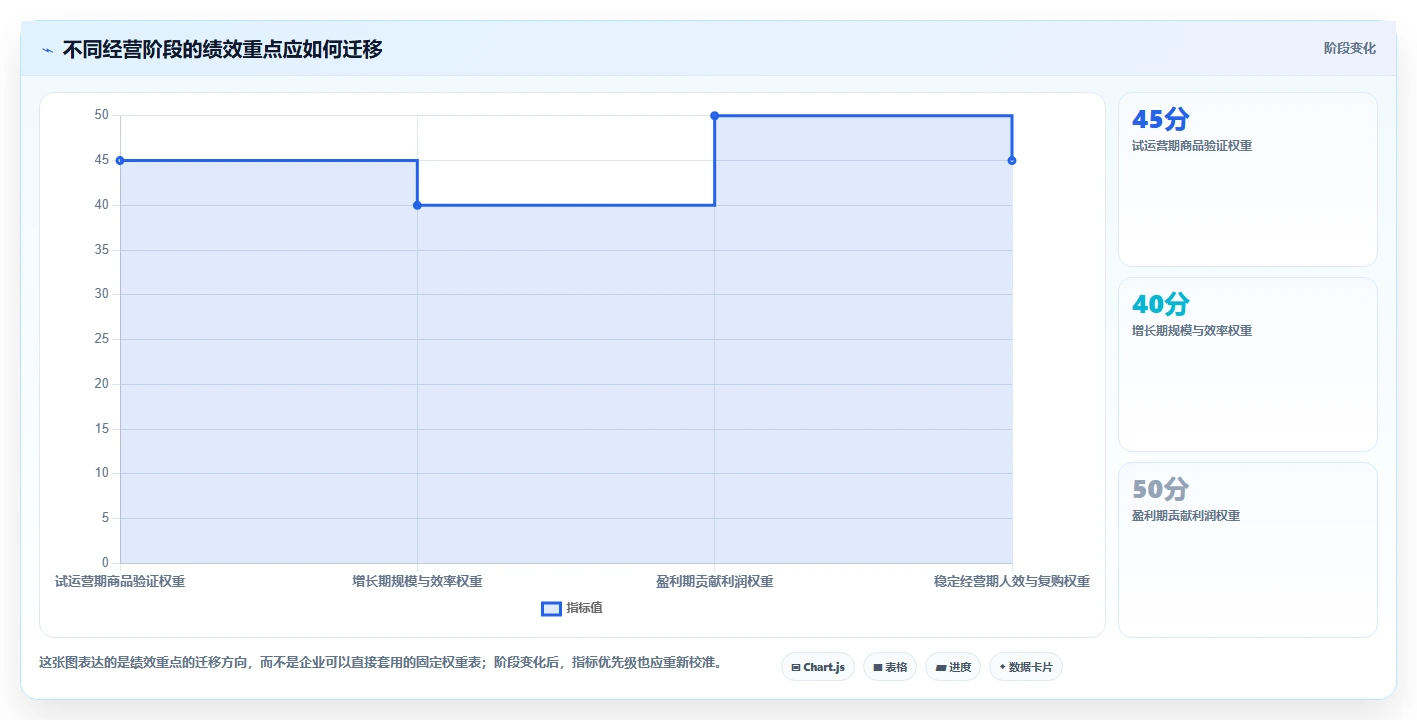1417x720 pixels.
Task: Select the 表格 chip
Action: [890, 667]
